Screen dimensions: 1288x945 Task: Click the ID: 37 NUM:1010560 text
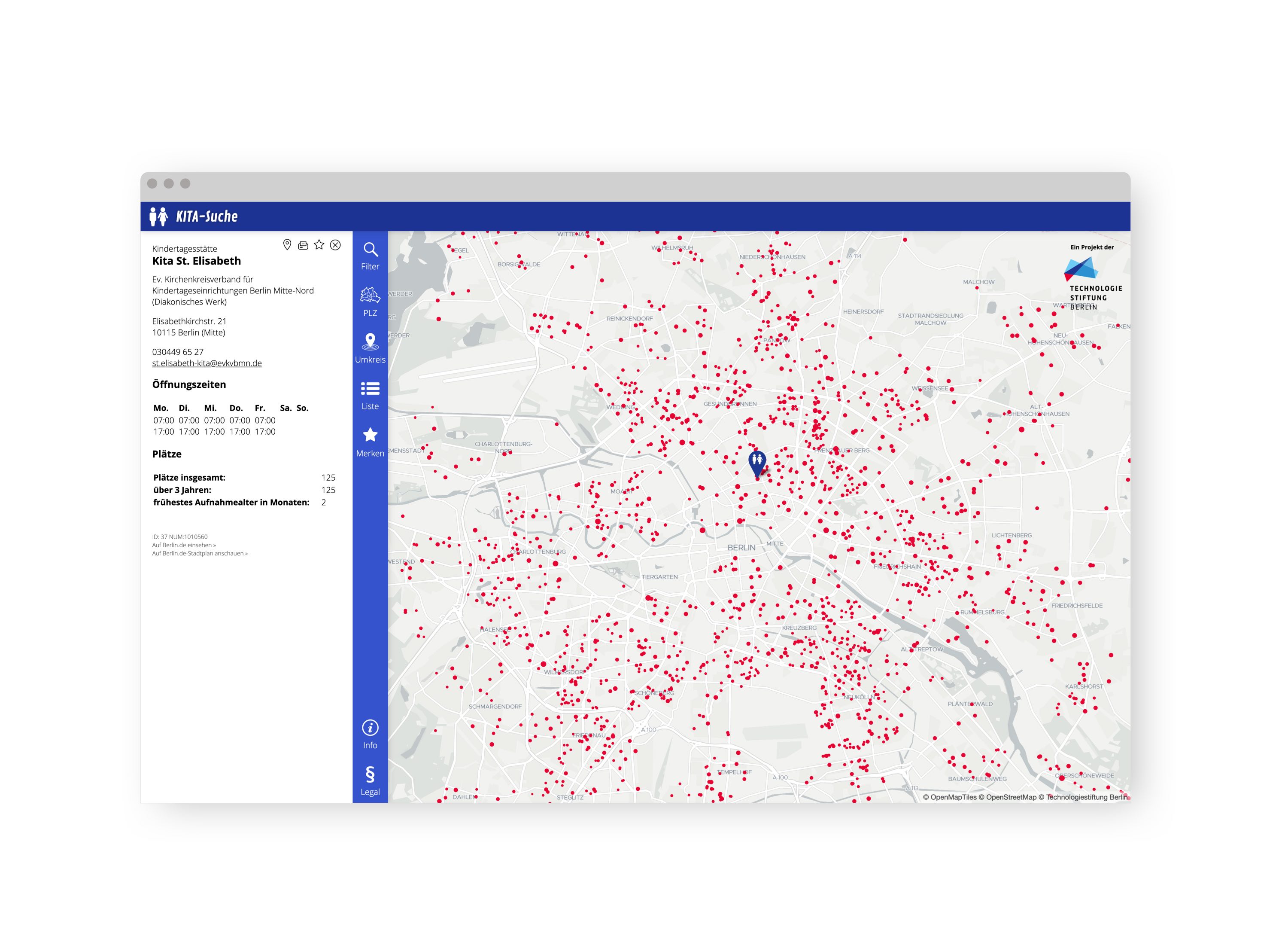click(180, 537)
